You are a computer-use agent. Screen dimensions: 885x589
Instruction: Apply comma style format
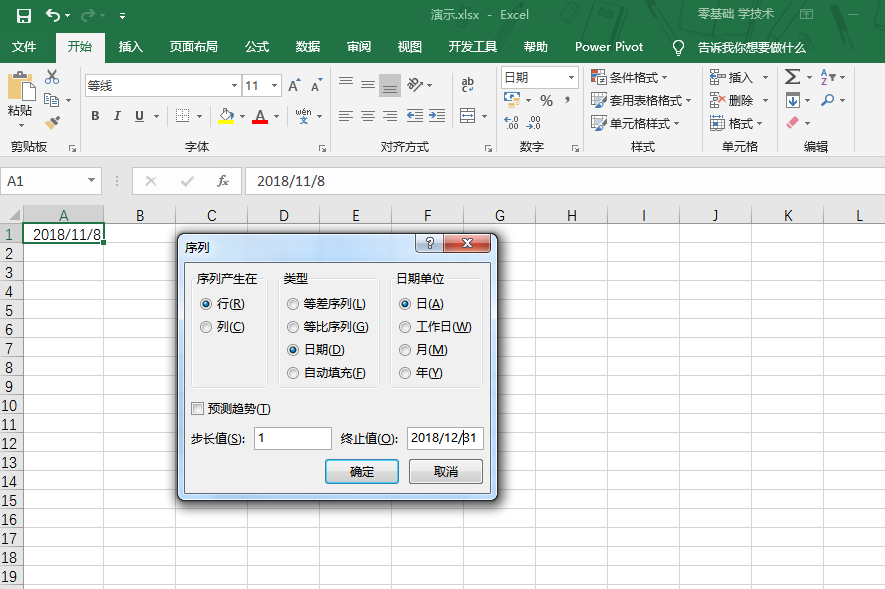click(567, 100)
